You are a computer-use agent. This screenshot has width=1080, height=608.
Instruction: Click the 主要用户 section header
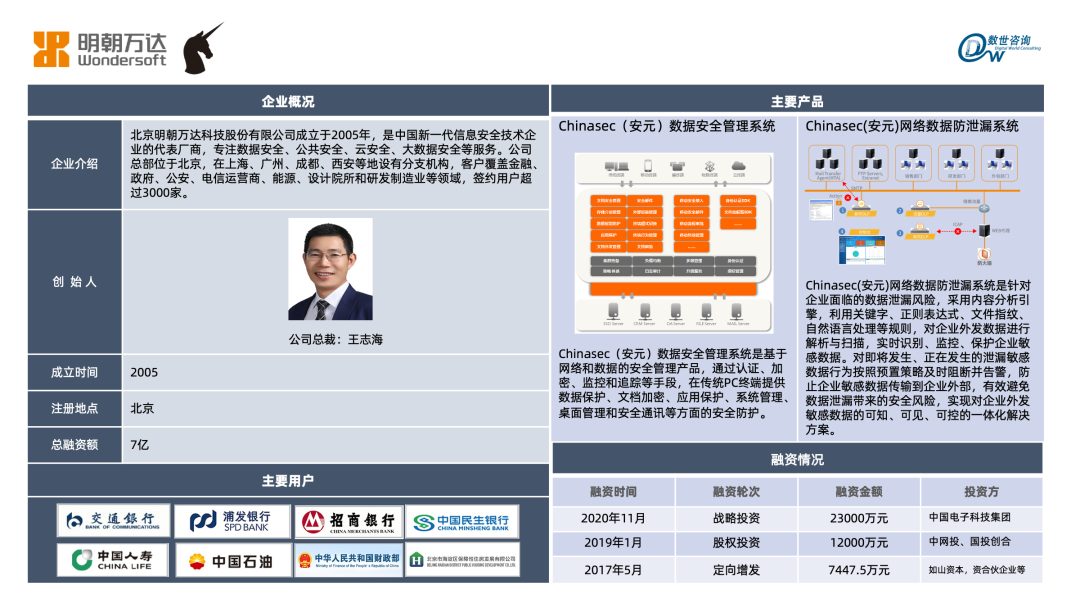point(288,481)
